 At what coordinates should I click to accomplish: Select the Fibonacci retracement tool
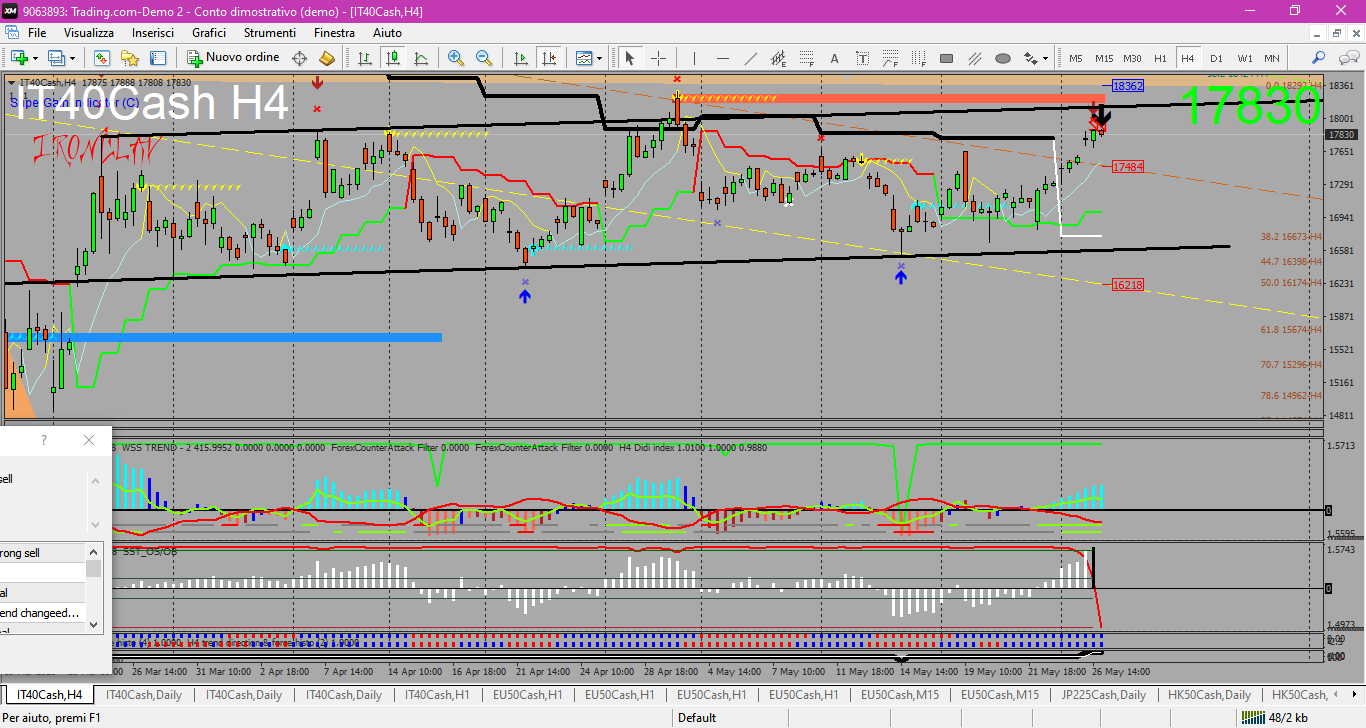pos(806,58)
